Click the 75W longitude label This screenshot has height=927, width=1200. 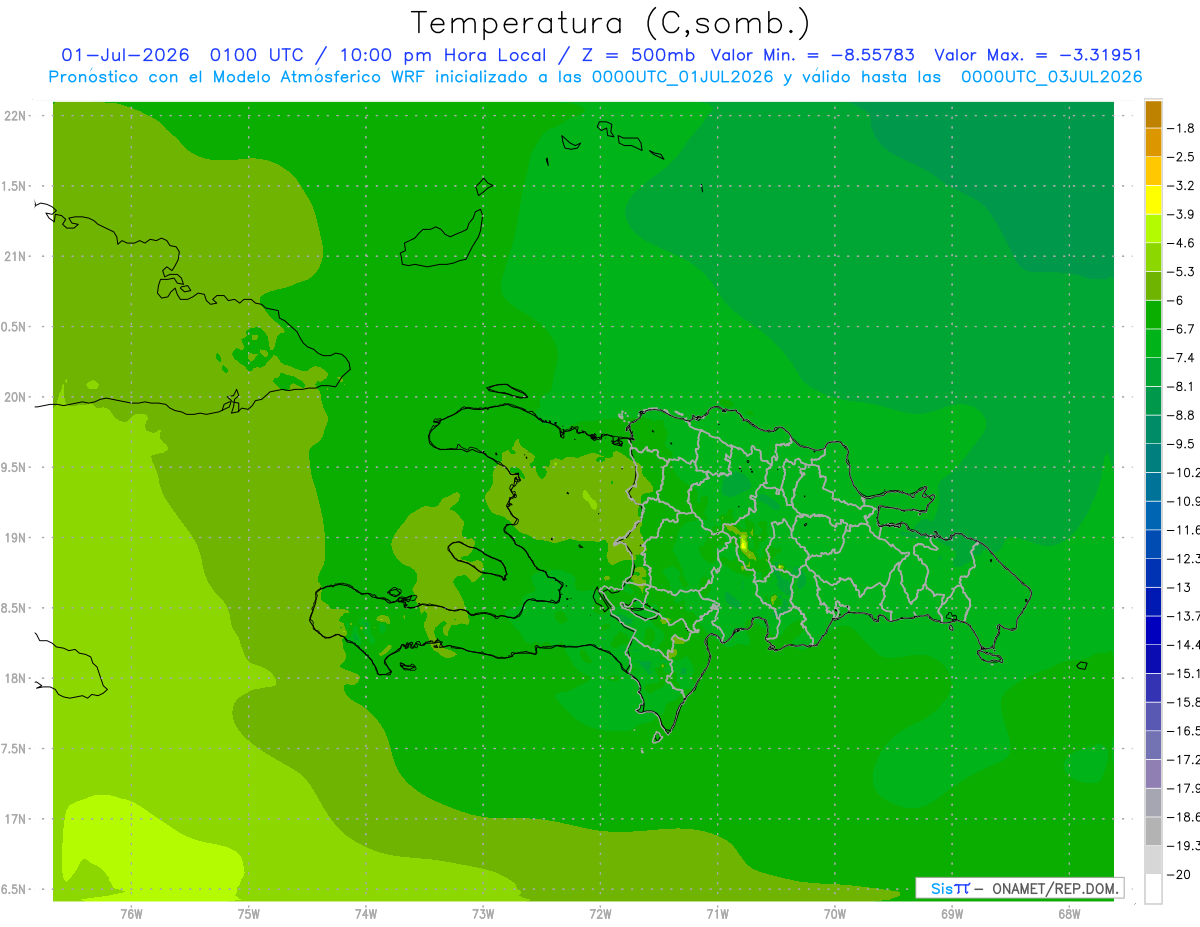pos(248,913)
